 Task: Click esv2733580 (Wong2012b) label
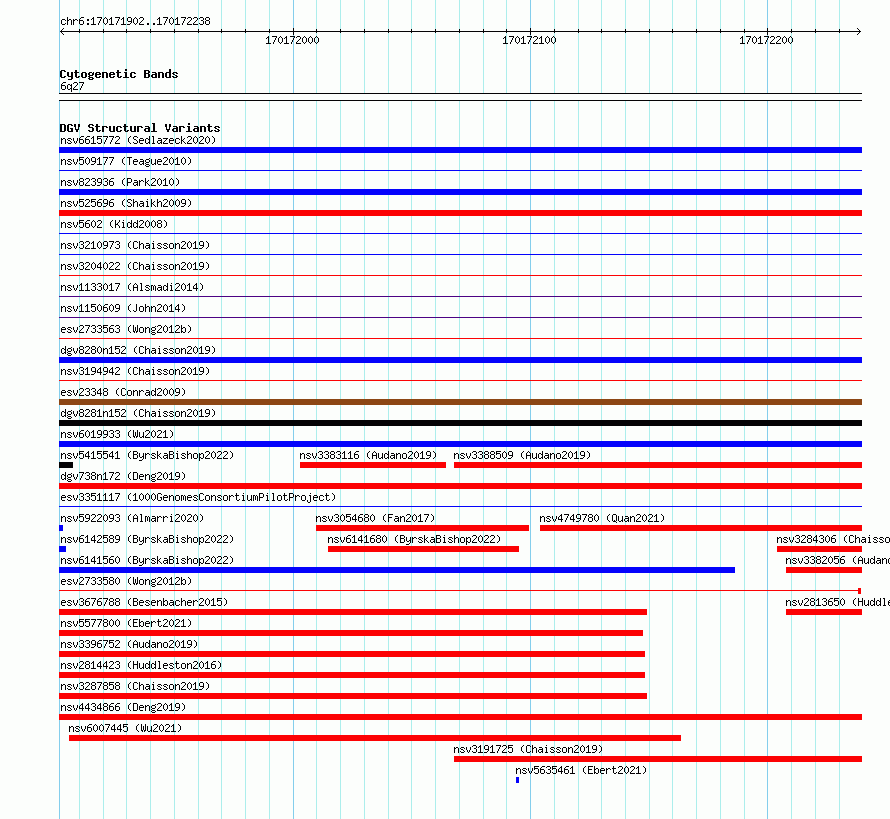click(x=126, y=581)
